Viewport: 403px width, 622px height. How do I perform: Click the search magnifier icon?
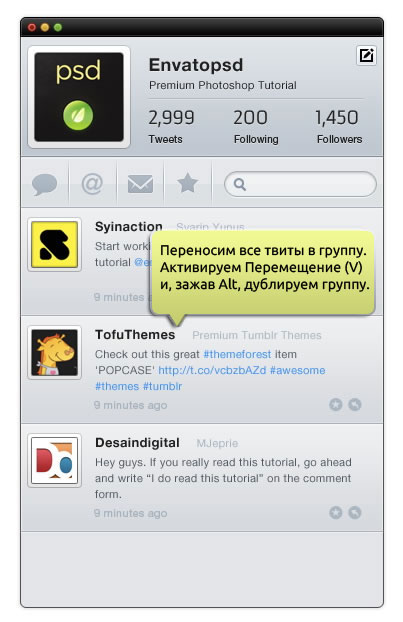240,184
